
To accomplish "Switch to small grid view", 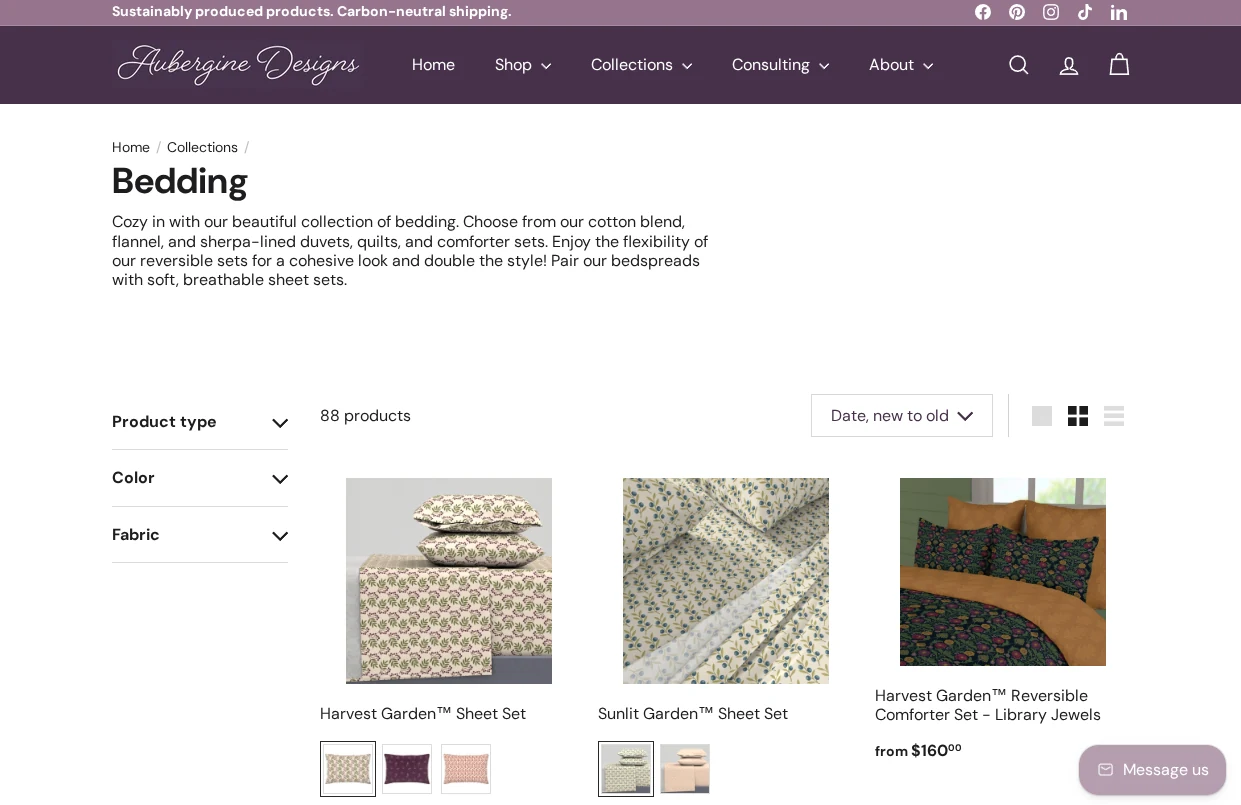I will click(1078, 416).
